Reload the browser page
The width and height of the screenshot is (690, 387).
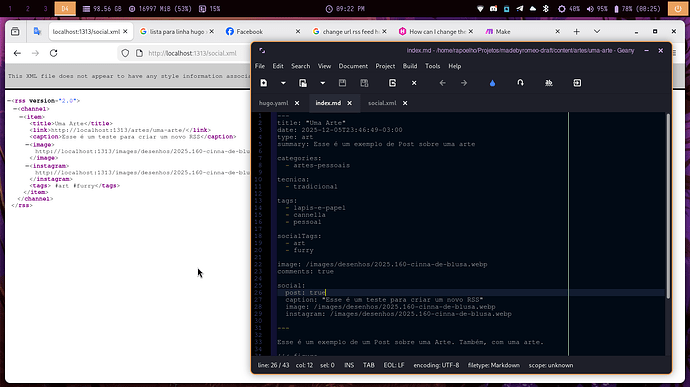pyautogui.click(x=53, y=53)
